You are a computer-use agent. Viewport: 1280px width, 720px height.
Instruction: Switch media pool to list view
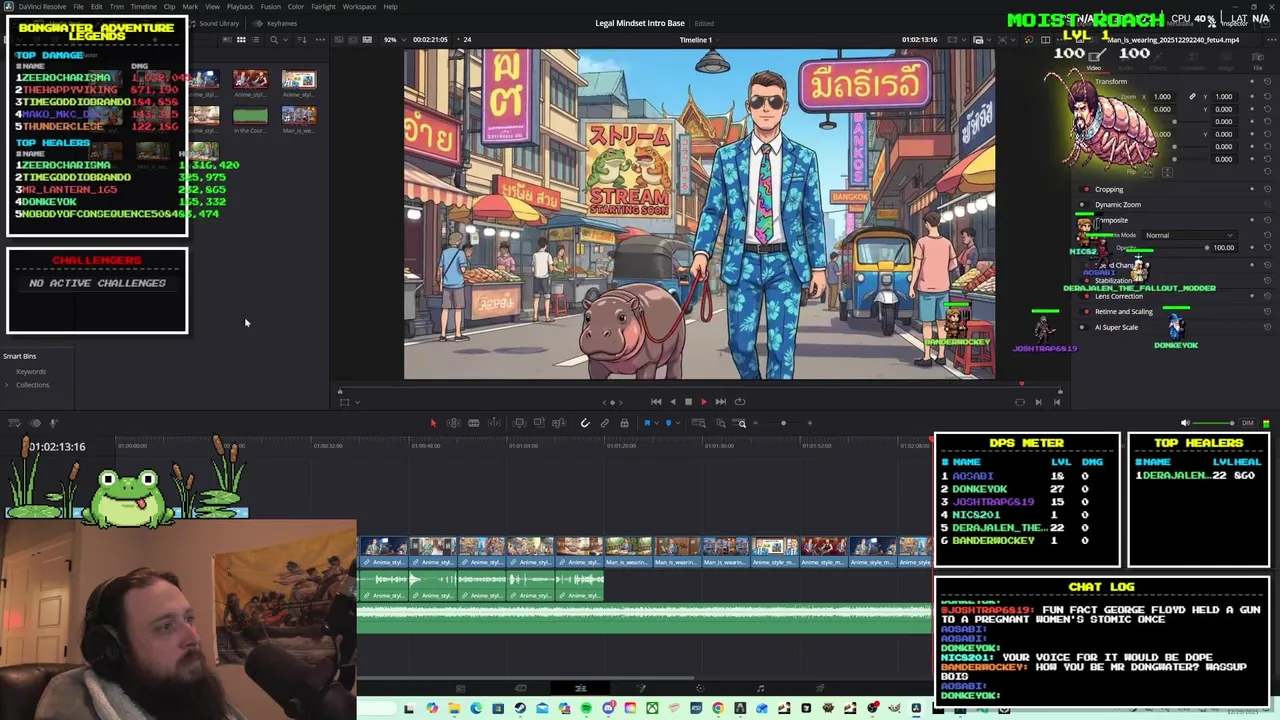coord(255,40)
